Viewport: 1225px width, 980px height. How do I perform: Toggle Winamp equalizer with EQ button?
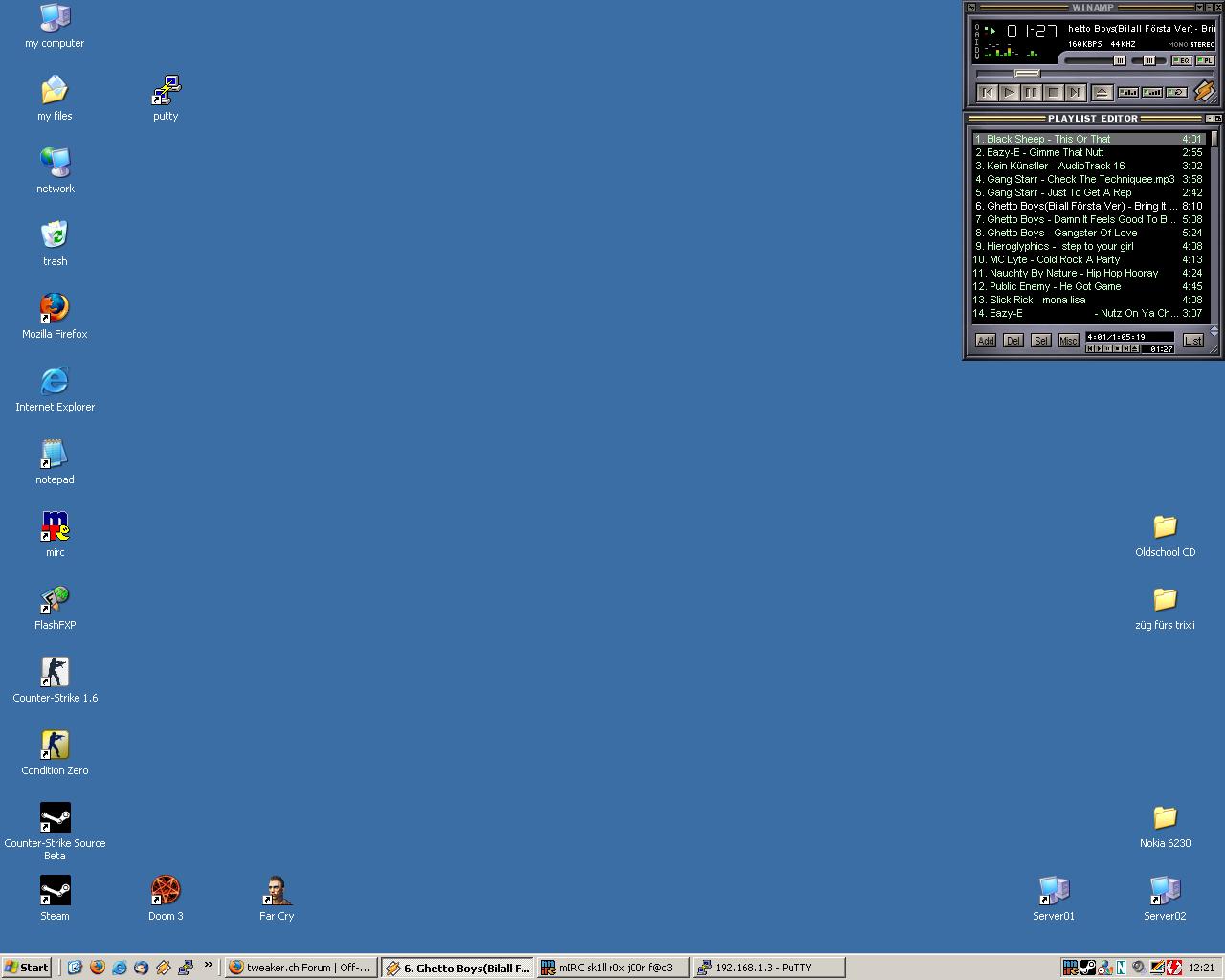click(x=1182, y=60)
